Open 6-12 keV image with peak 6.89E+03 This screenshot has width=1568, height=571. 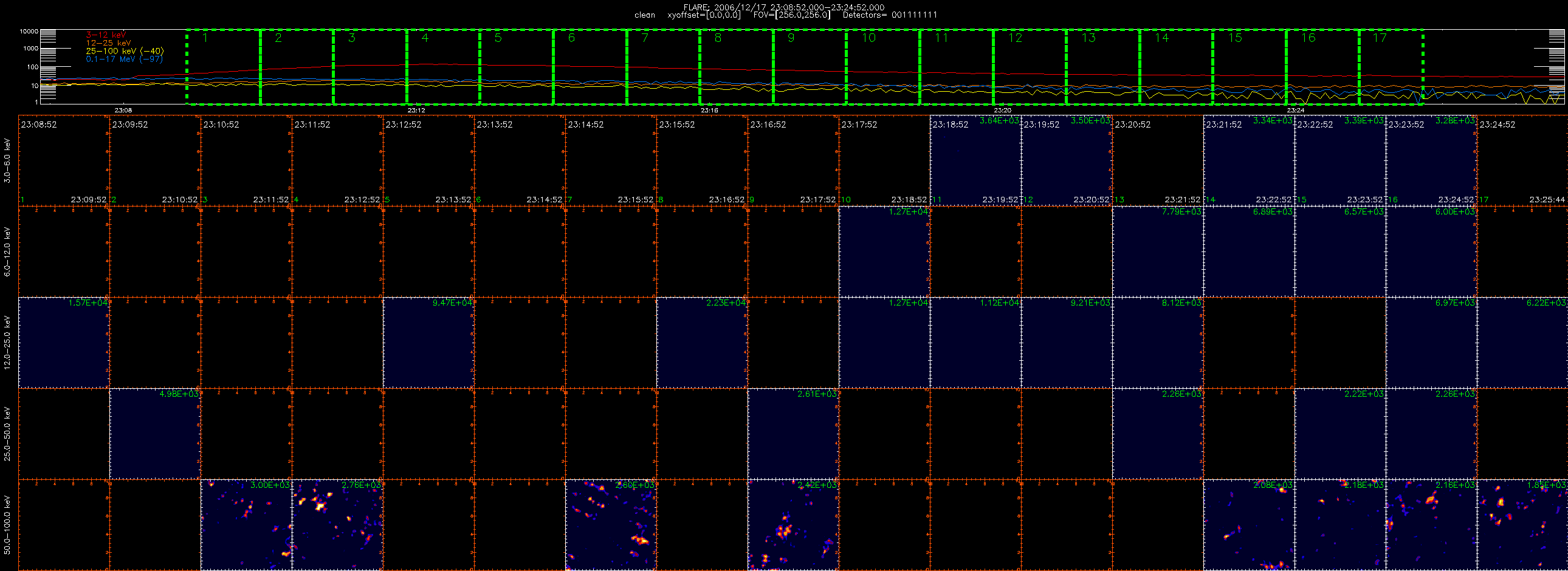coord(1250,251)
